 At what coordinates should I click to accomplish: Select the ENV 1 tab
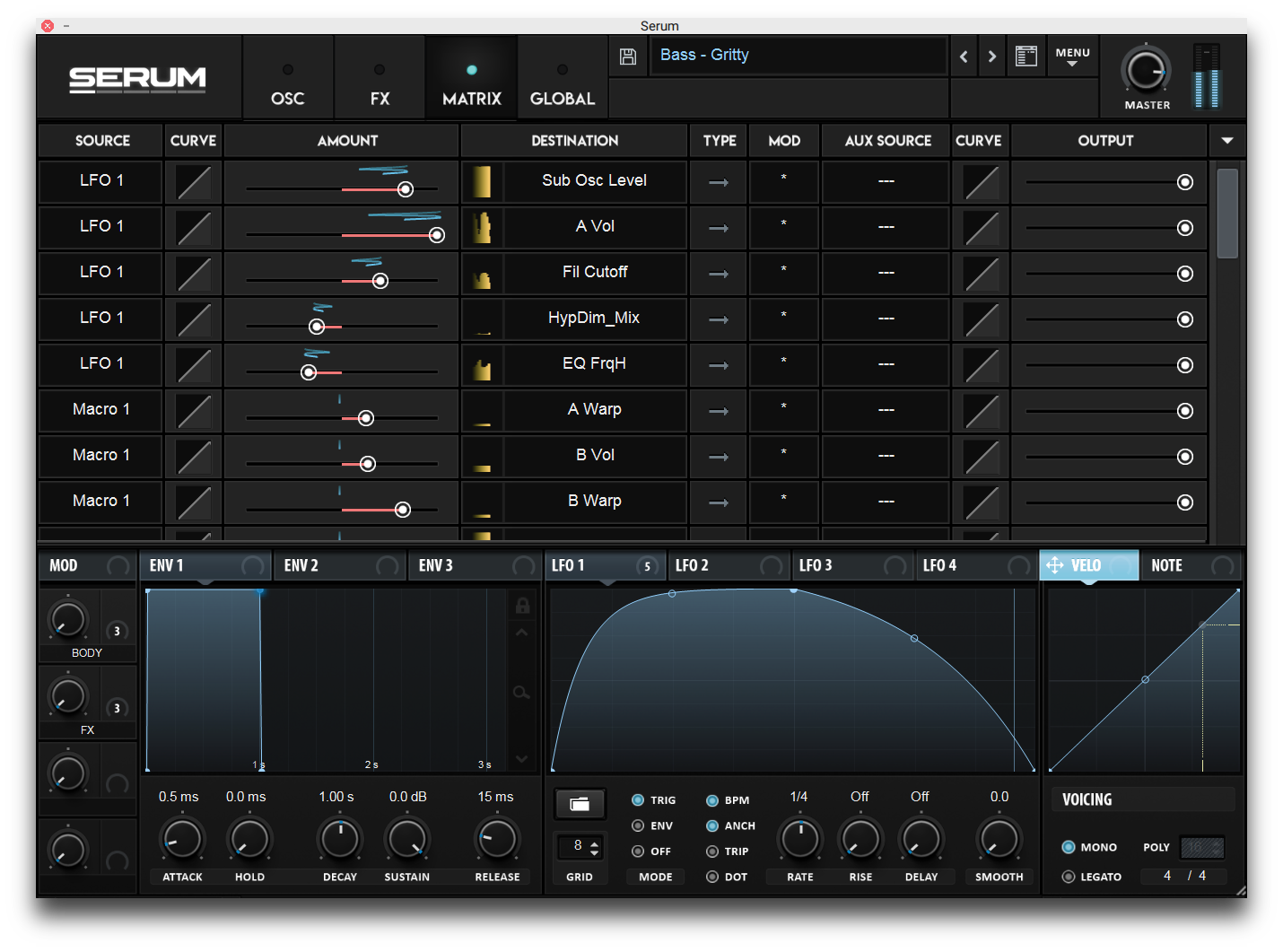tap(206, 565)
